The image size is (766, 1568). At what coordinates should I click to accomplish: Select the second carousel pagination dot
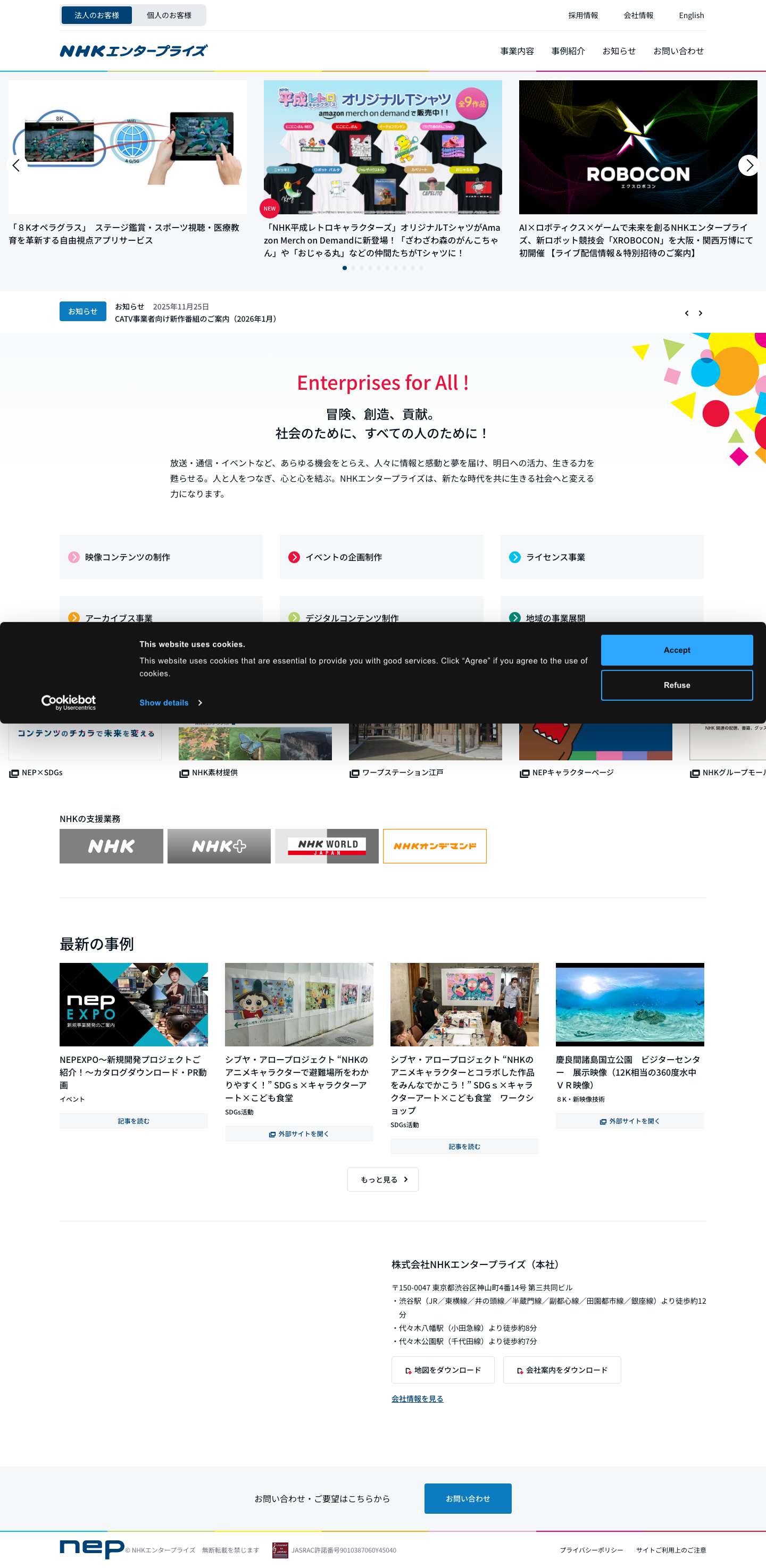[353, 268]
